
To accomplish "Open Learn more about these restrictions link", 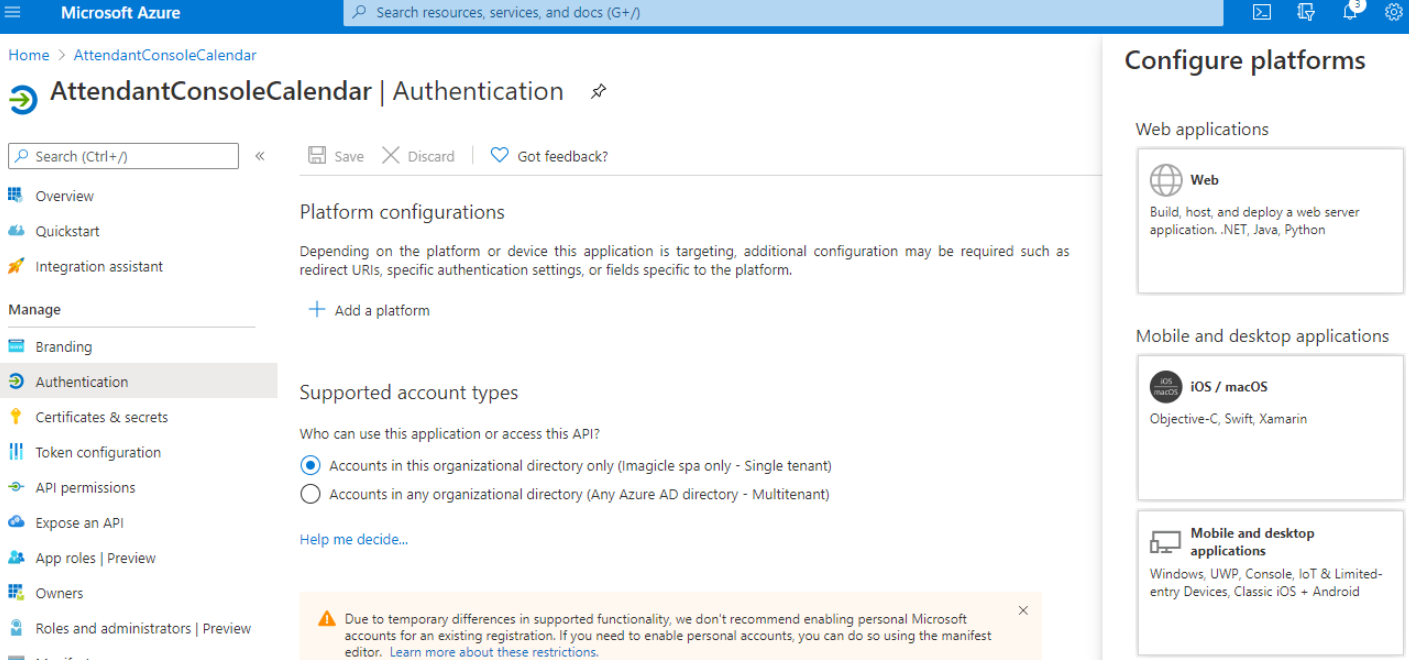I will click(493, 652).
